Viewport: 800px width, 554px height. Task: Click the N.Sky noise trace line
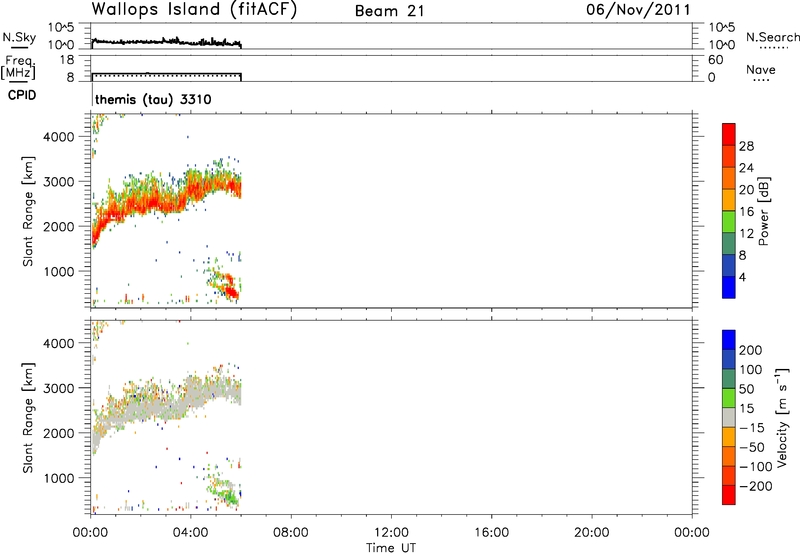point(166,42)
